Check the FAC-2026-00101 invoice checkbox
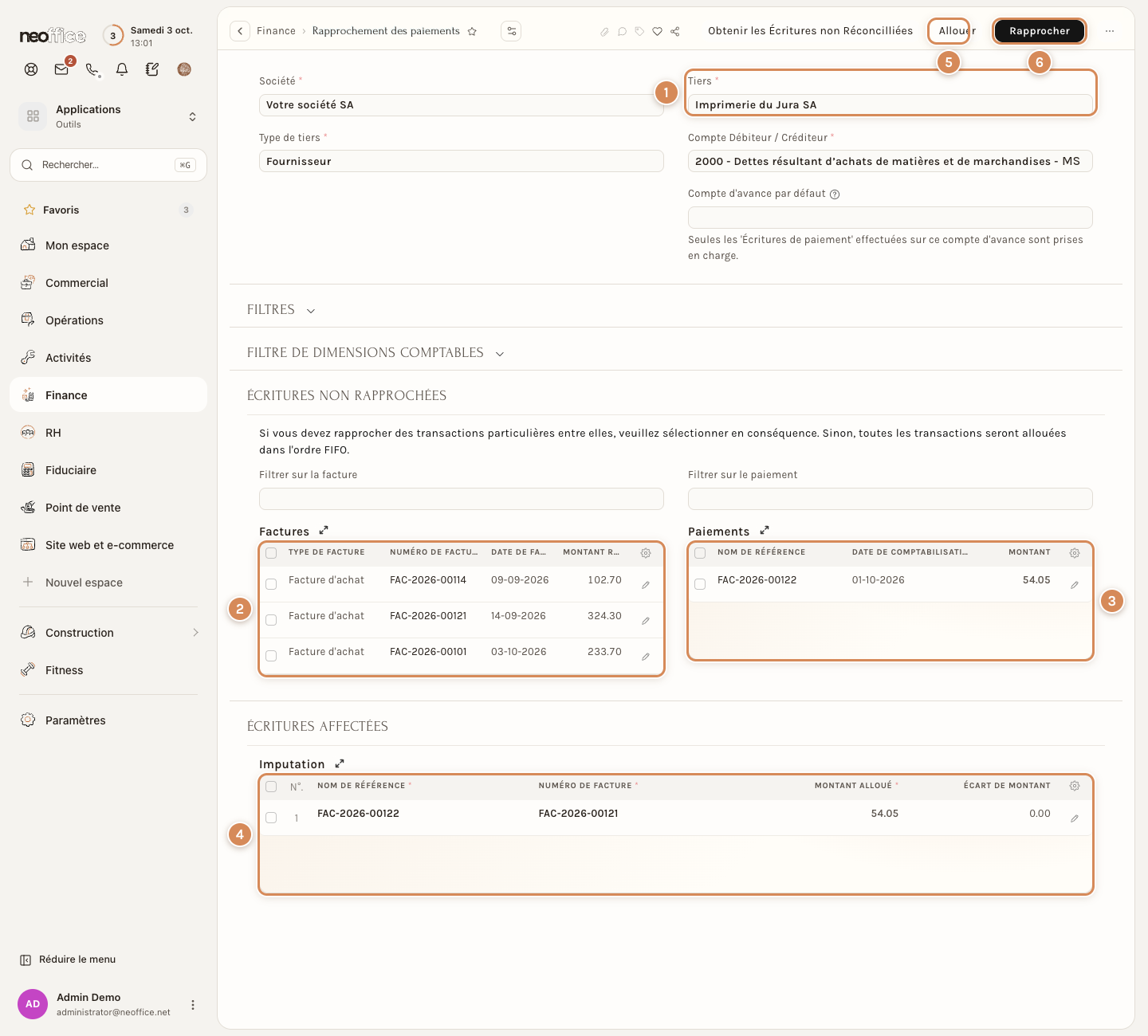Image resolution: width=1148 pixels, height=1036 pixels. point(271,656)
